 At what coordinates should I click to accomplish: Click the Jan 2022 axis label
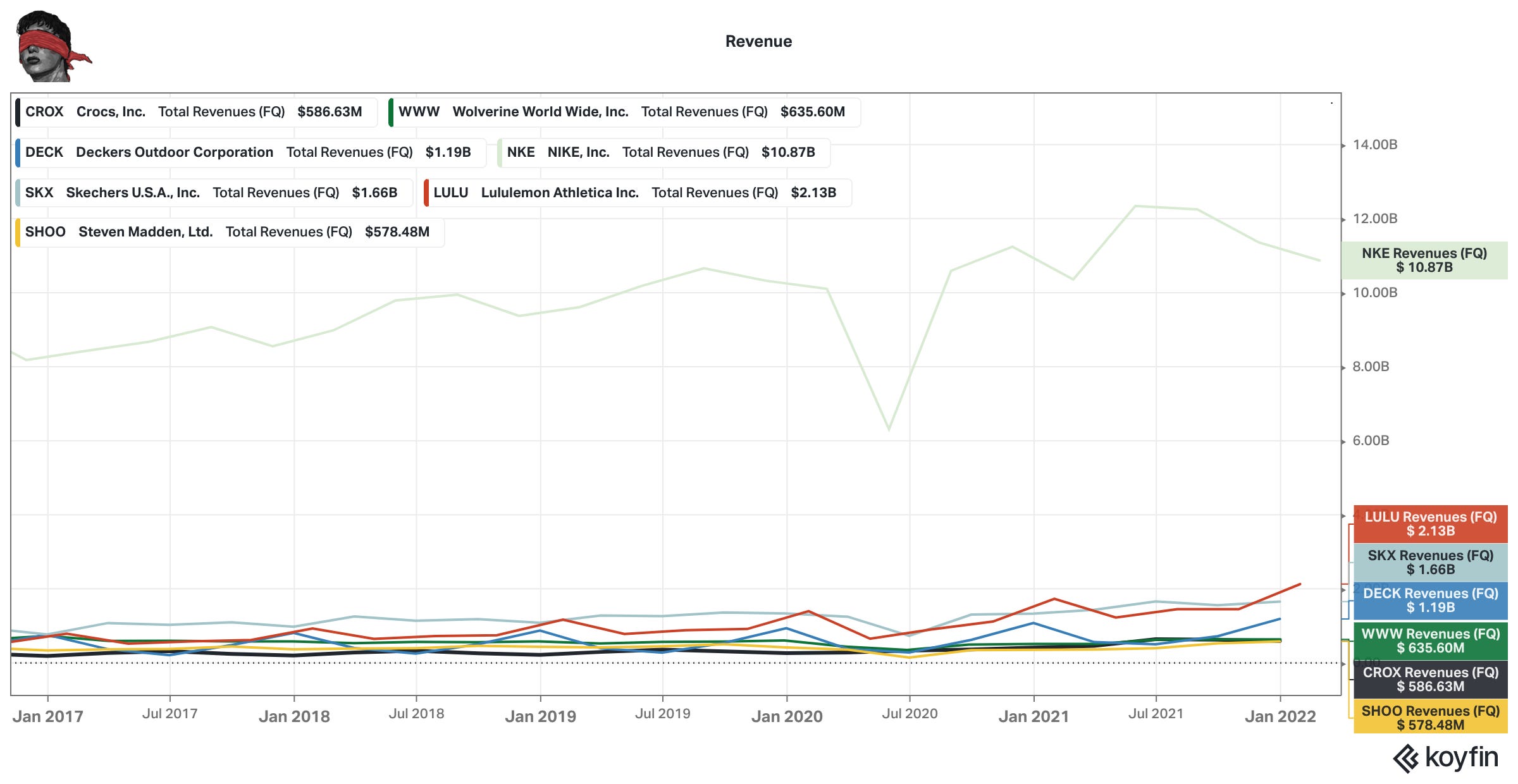click(x=1280, y=716)
